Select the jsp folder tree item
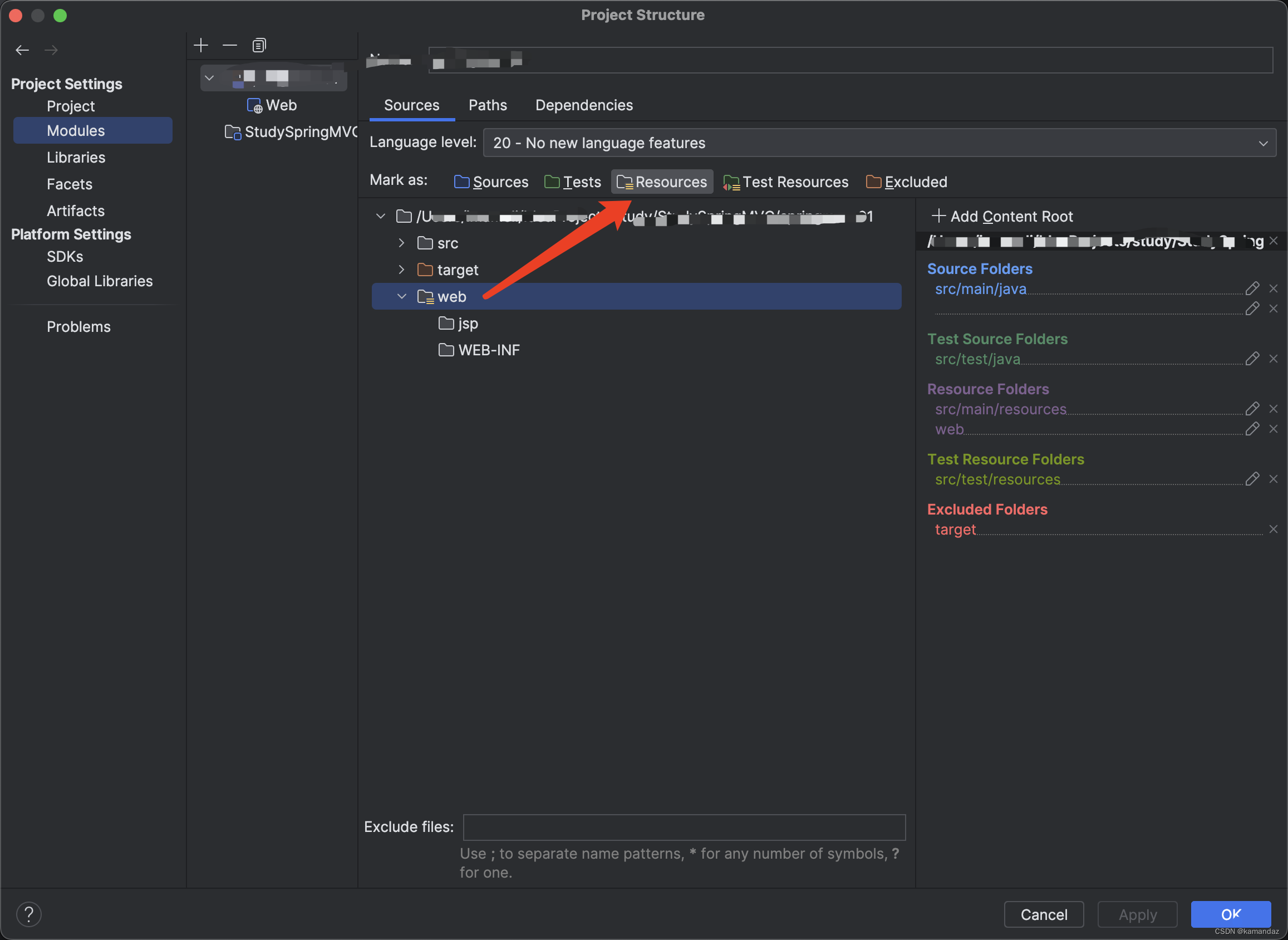1288x940 pixels. [467, 322]
